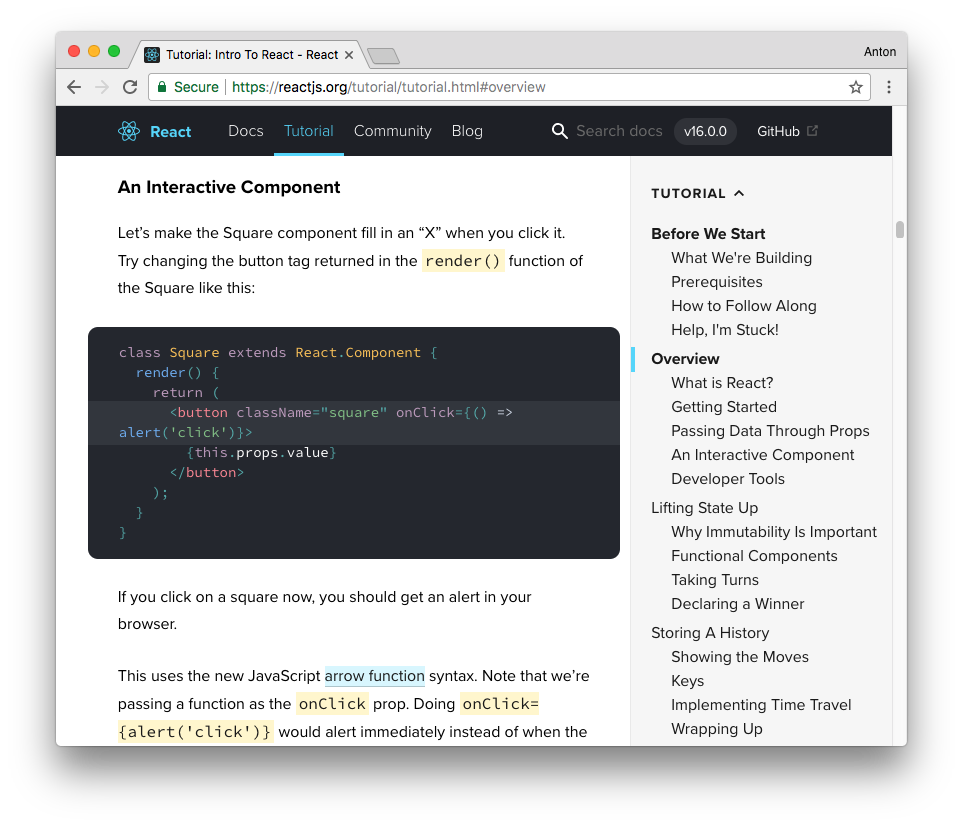Open What is React? link
963x826 pixels.
722,383
